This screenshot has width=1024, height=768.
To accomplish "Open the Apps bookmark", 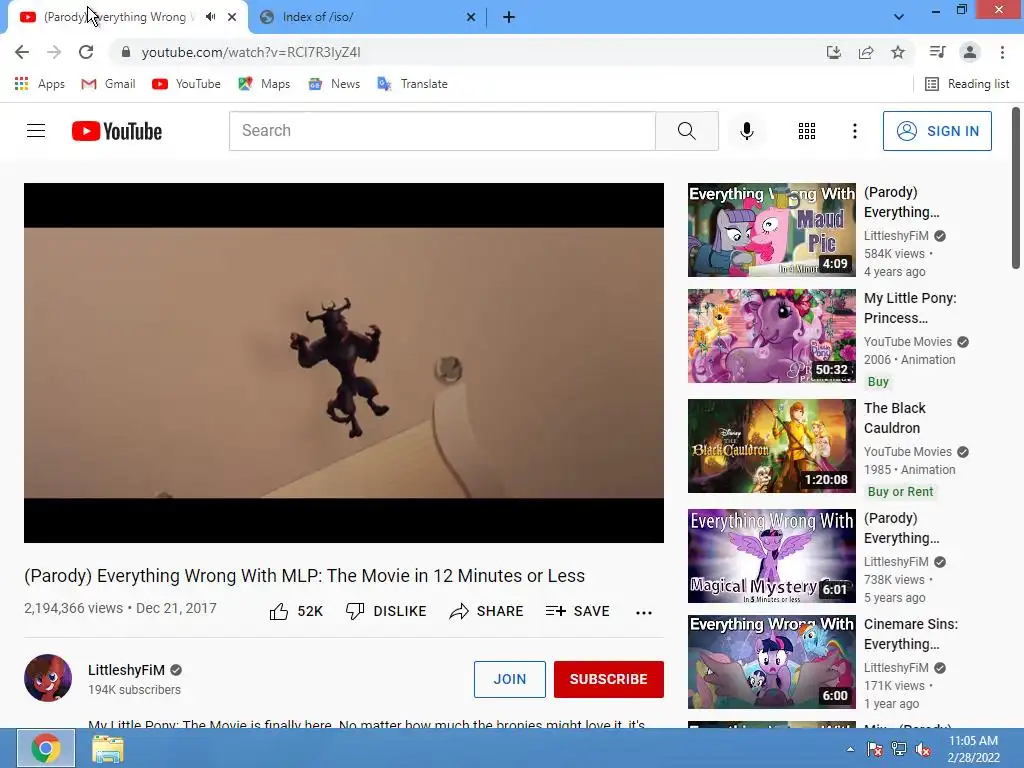I will (40, 84).
